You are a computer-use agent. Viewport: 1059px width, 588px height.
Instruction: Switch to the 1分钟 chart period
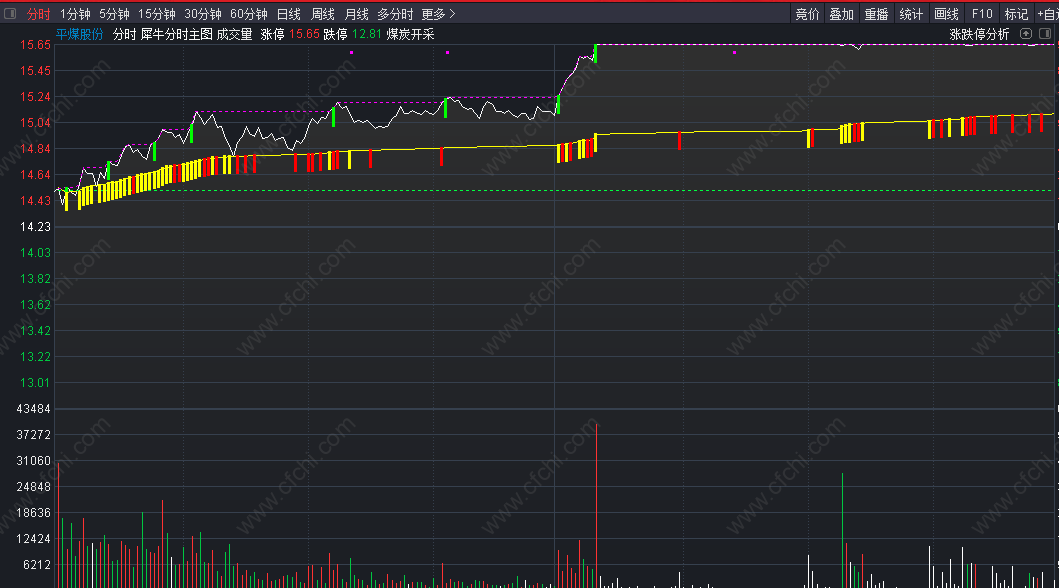coord(75,14)
